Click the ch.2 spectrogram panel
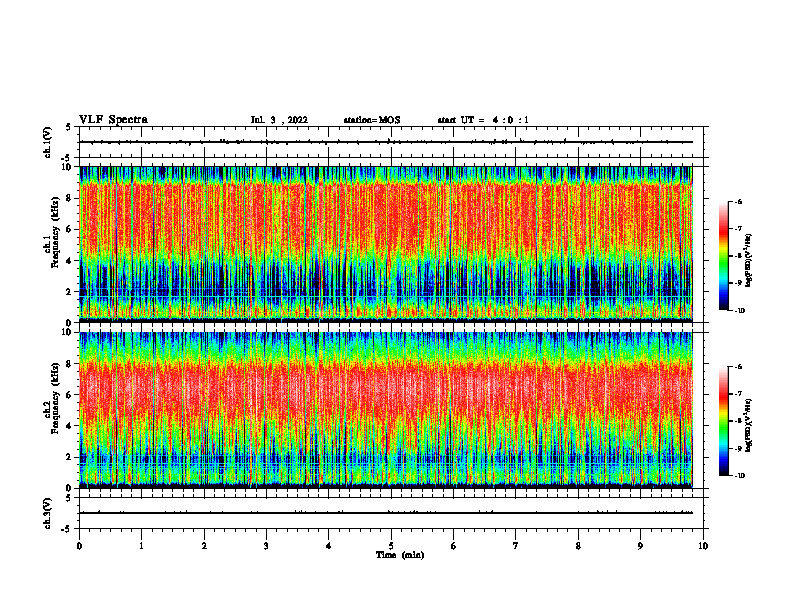Image resolution: width=792 pixels, height=612 pixels. tap(386, 410)
